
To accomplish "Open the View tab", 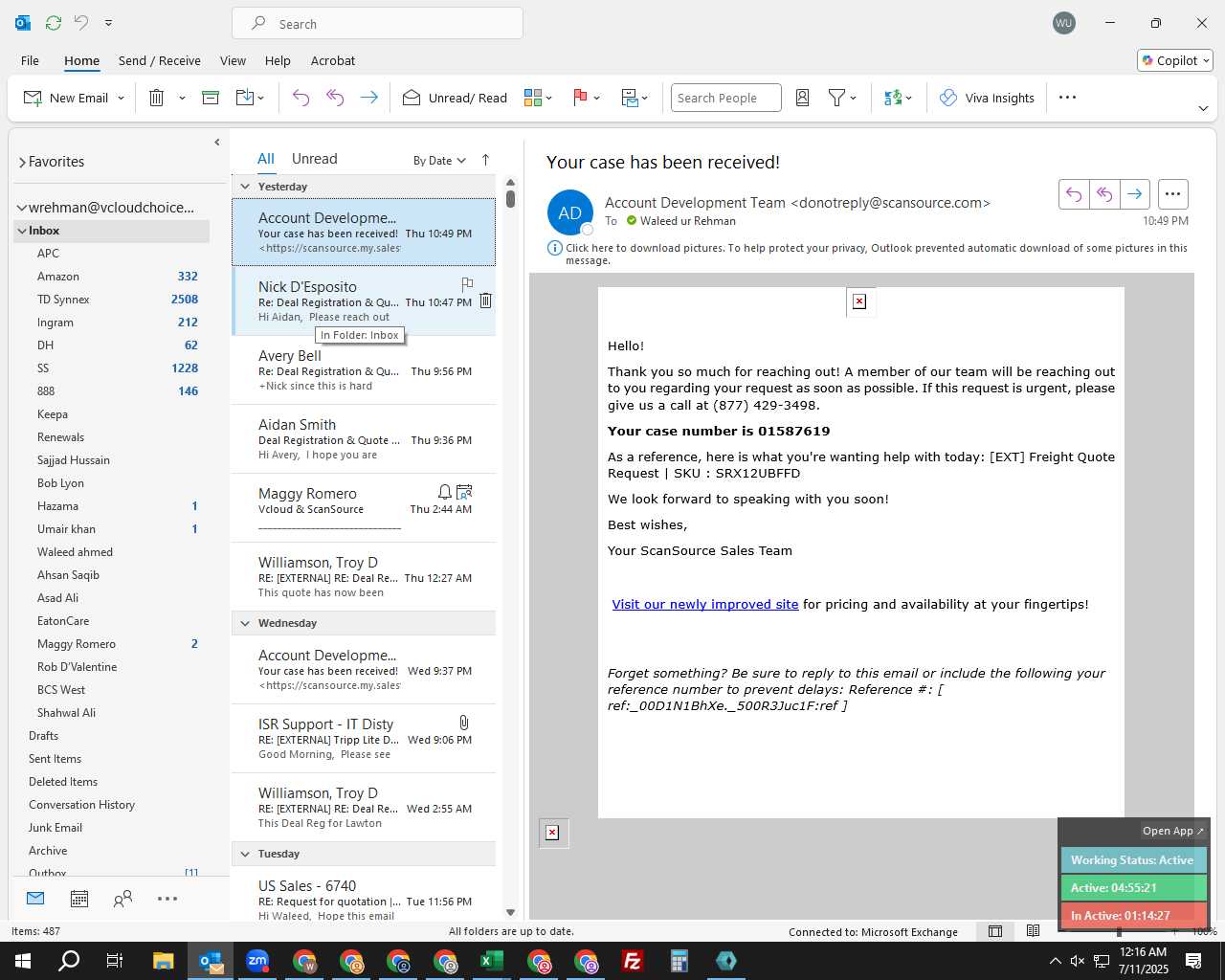I will click(x=233, y=60).
